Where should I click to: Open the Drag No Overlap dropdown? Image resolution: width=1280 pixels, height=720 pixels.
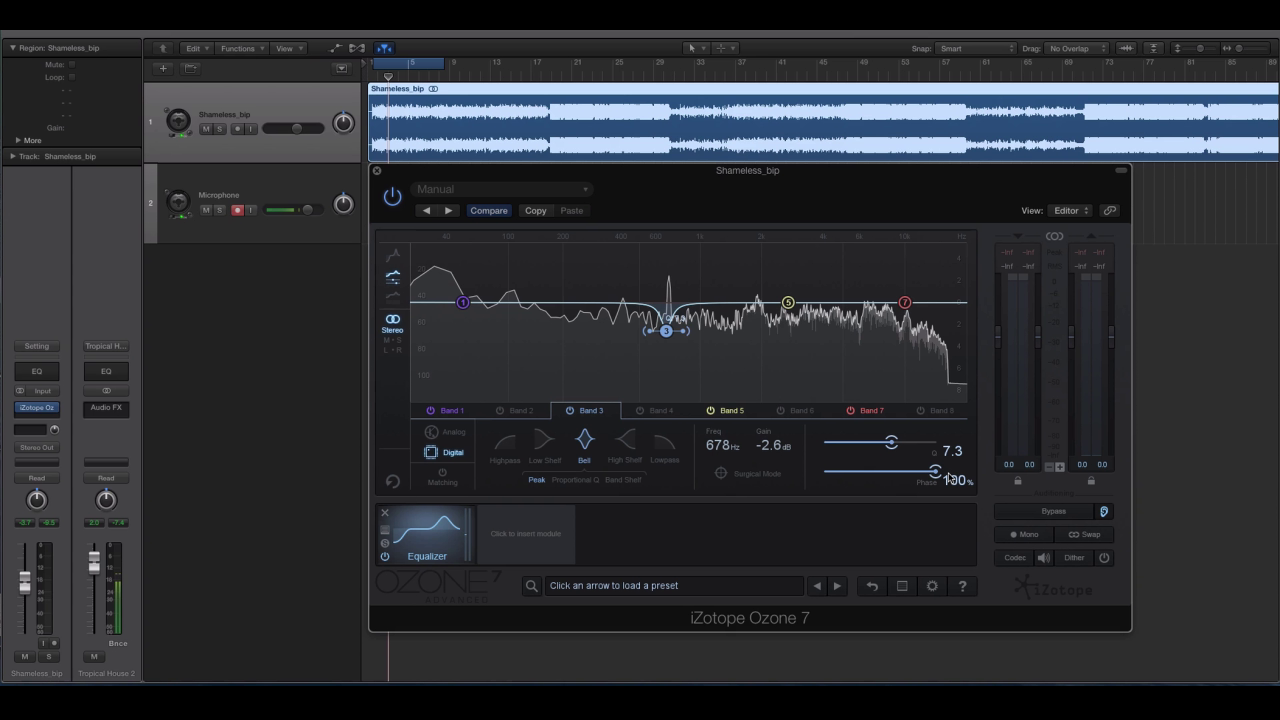tap(1078, 48)
